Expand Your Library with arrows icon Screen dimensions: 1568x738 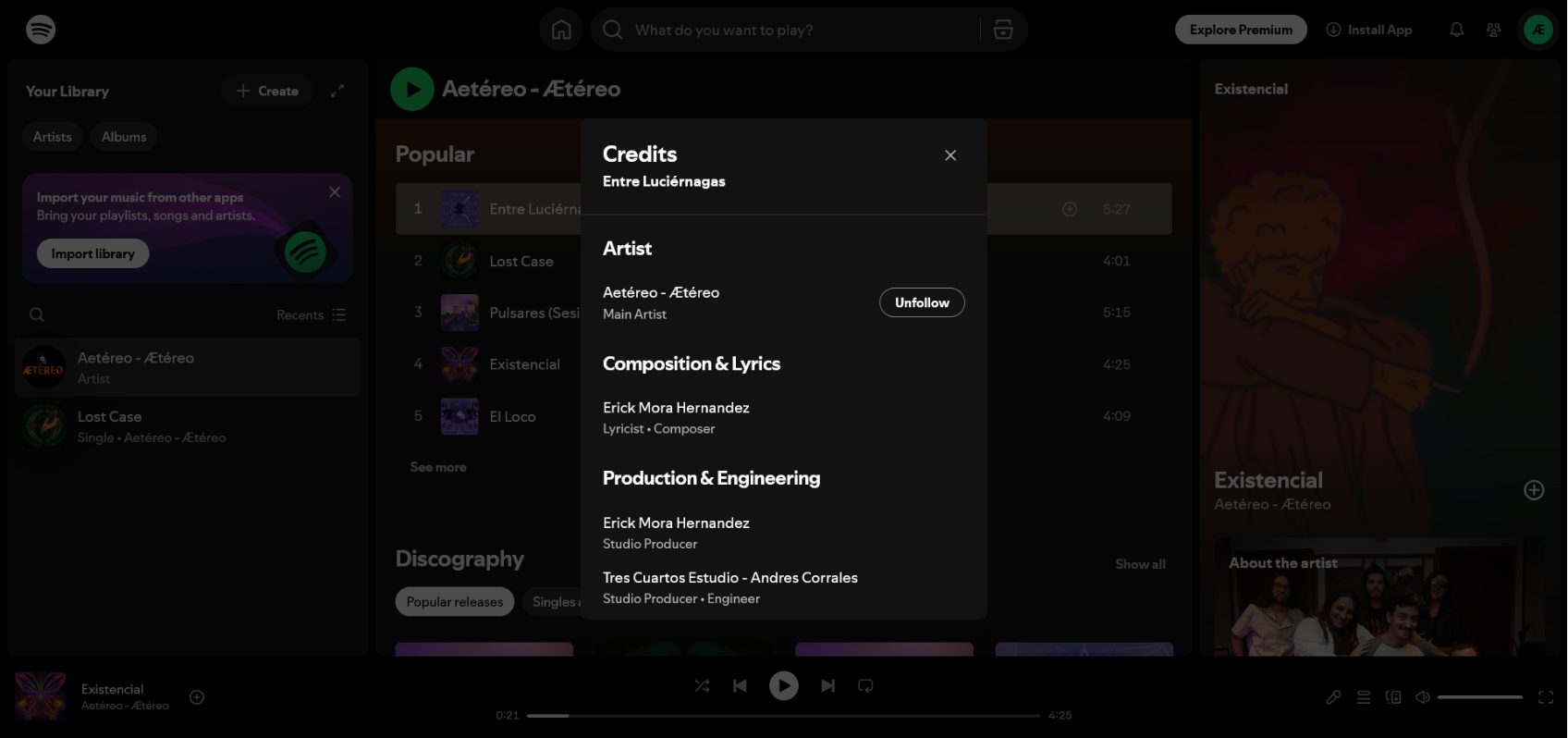pyautogui.click(x=337, y=91)
